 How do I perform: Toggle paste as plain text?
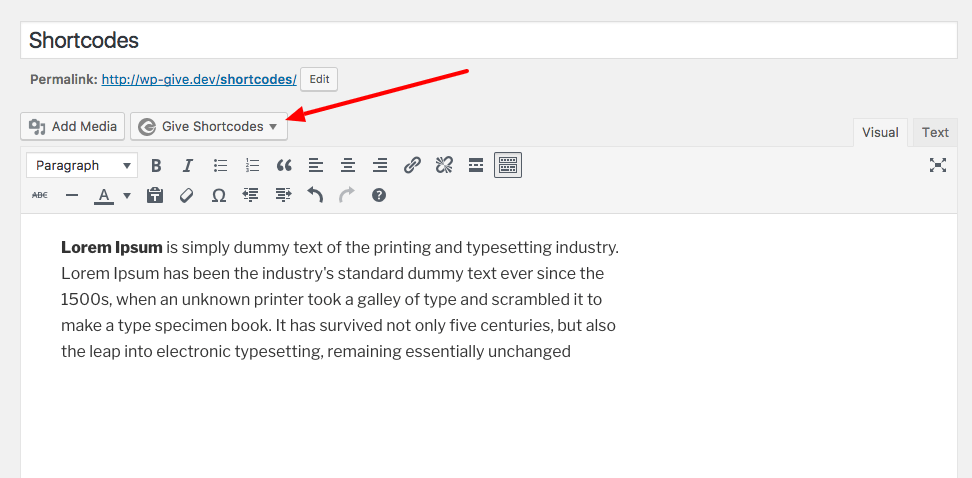click(155, 195)
